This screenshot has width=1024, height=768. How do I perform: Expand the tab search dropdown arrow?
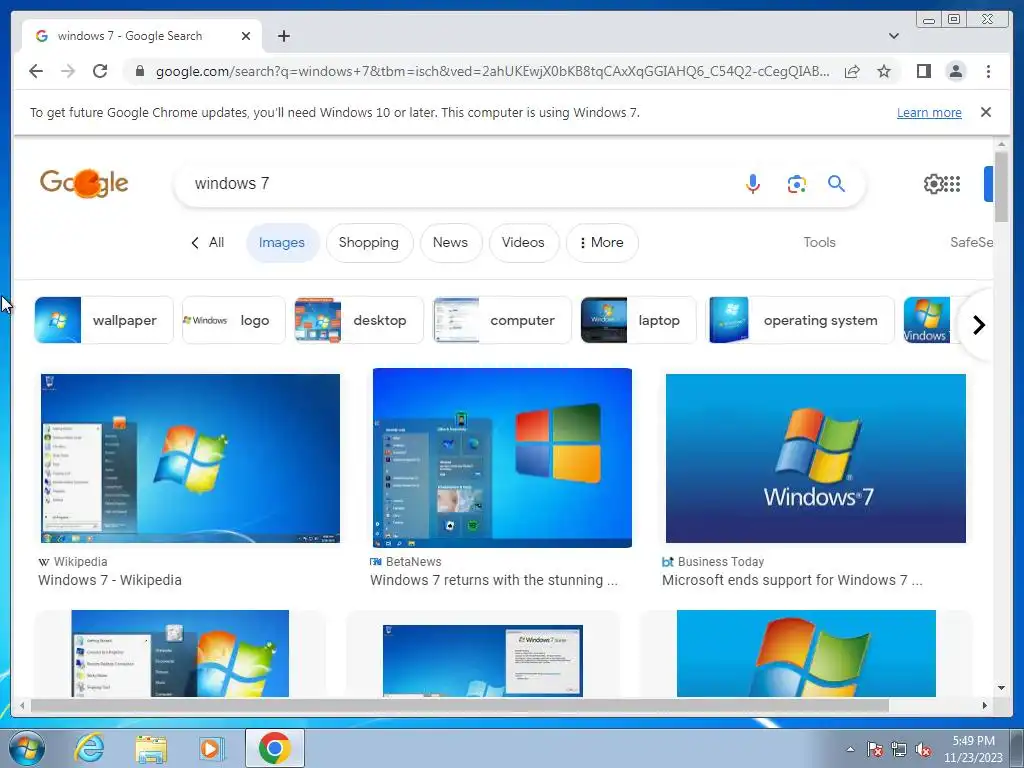tap(894, 36)
